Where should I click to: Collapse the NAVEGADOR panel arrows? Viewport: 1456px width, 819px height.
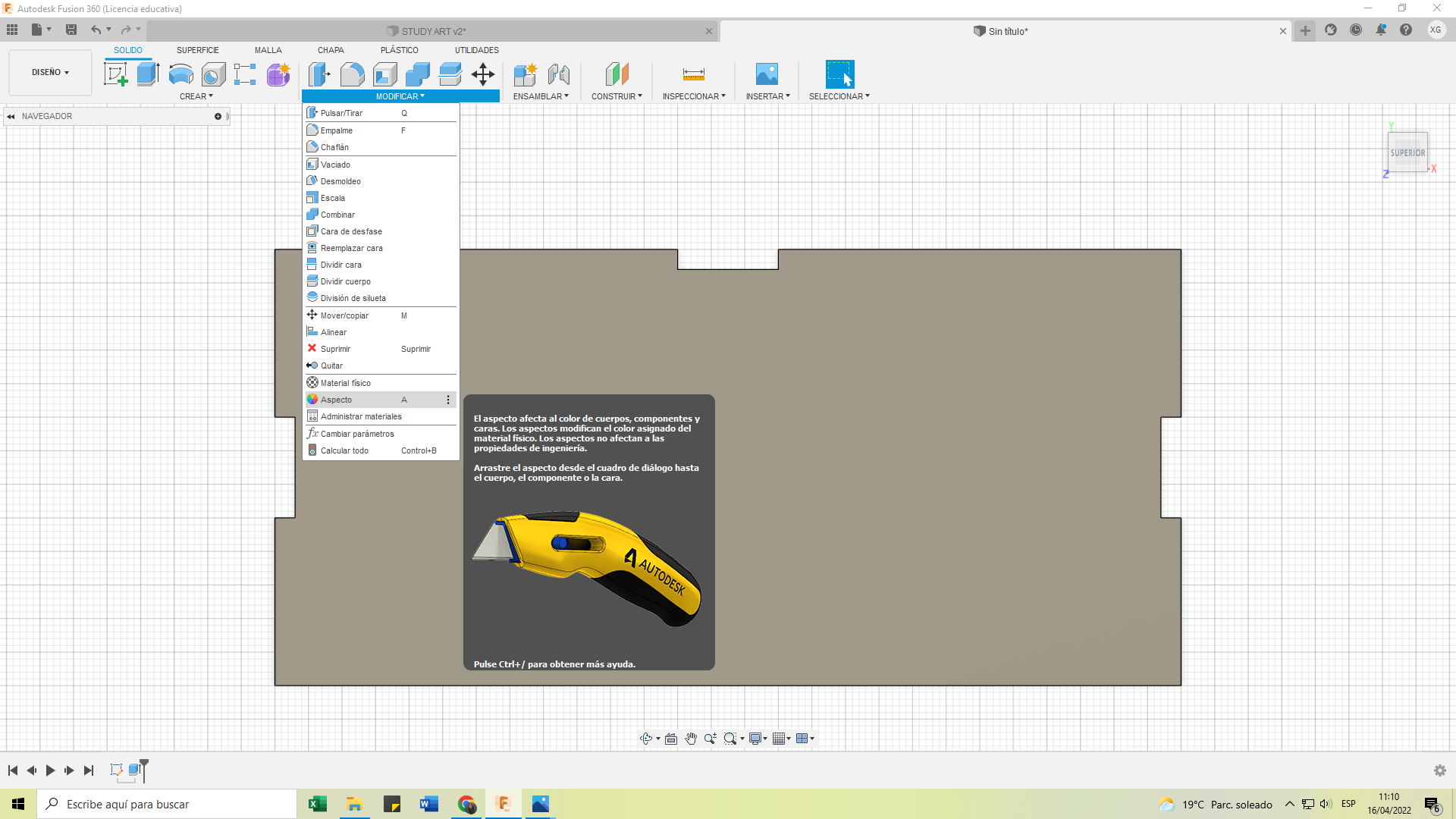pyautogui.click(x=11, y=116)
